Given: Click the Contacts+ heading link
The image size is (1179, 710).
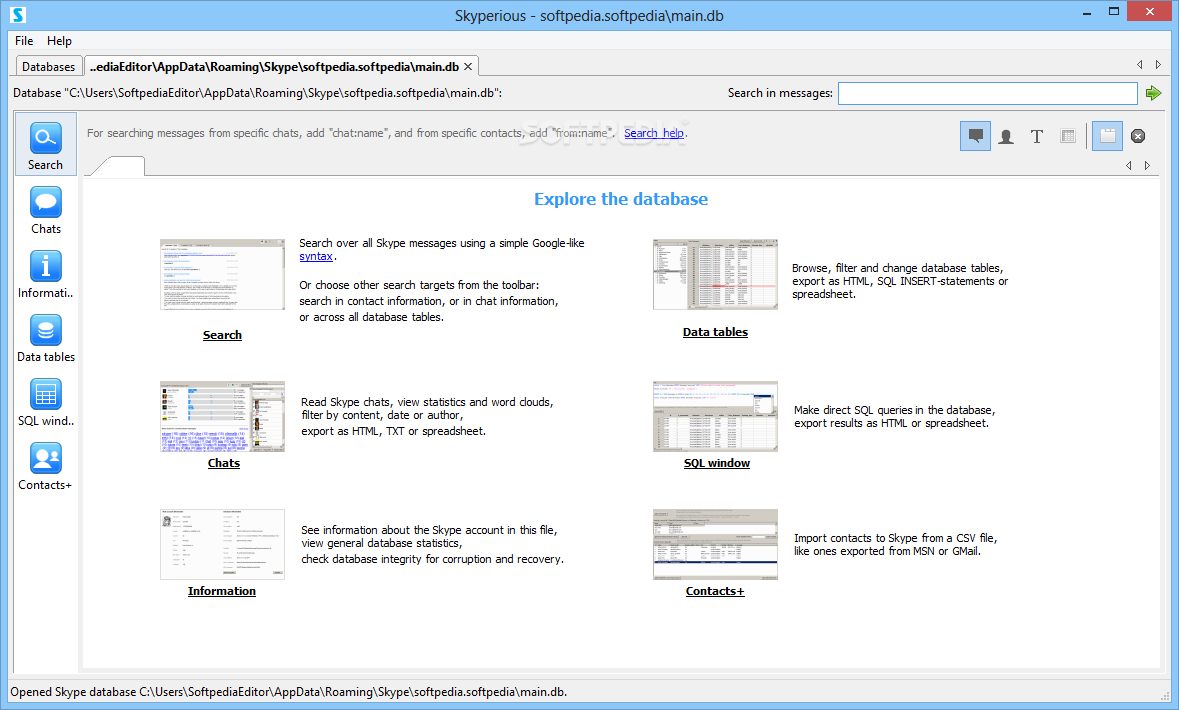Looking at the screenshot, I should 715,590.
